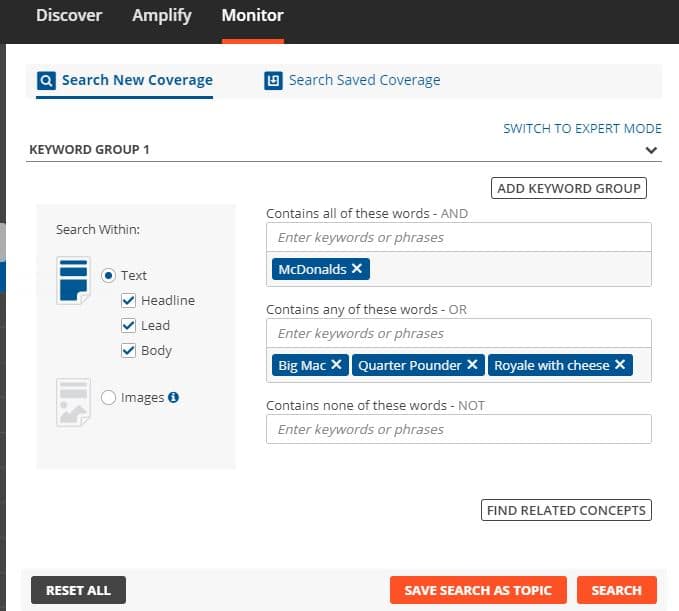Screen dimensions: 679x611
Task: Uncheck the Body checkbox
Action: click(128, 350)
